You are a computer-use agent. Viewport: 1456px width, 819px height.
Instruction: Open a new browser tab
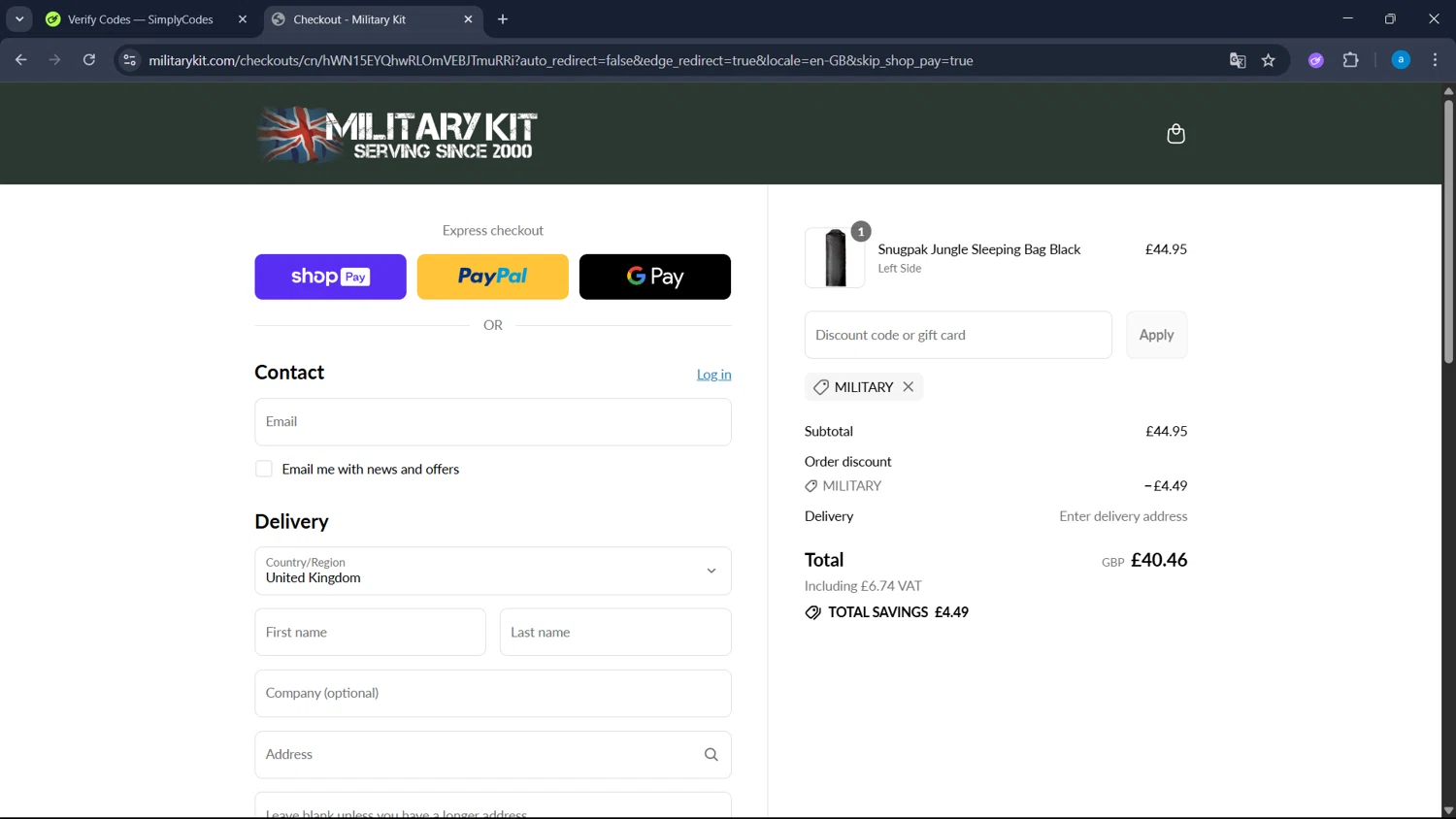tap(503, 19)
